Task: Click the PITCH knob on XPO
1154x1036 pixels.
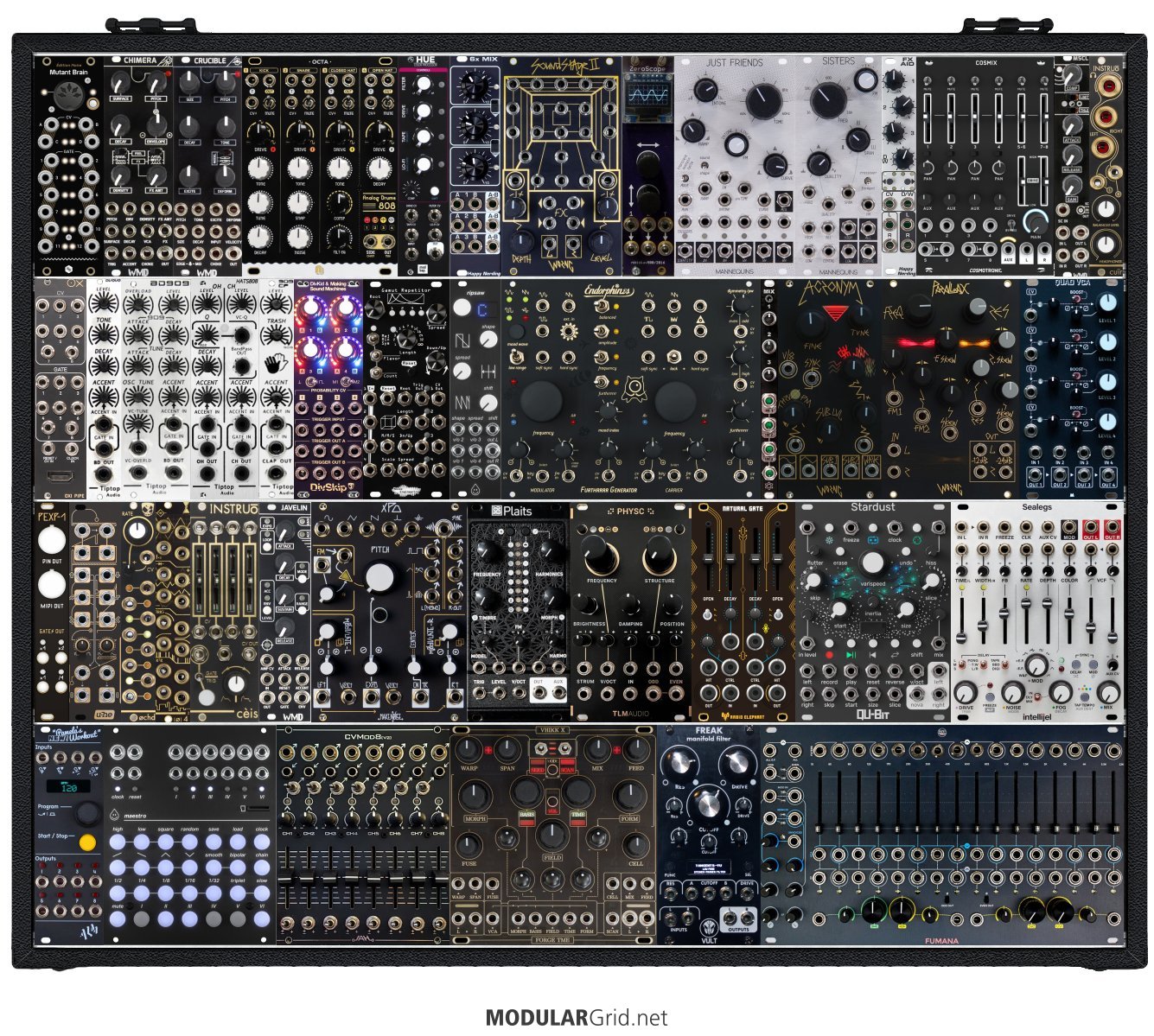Action: pyautogui.click(x=379, y=577)
